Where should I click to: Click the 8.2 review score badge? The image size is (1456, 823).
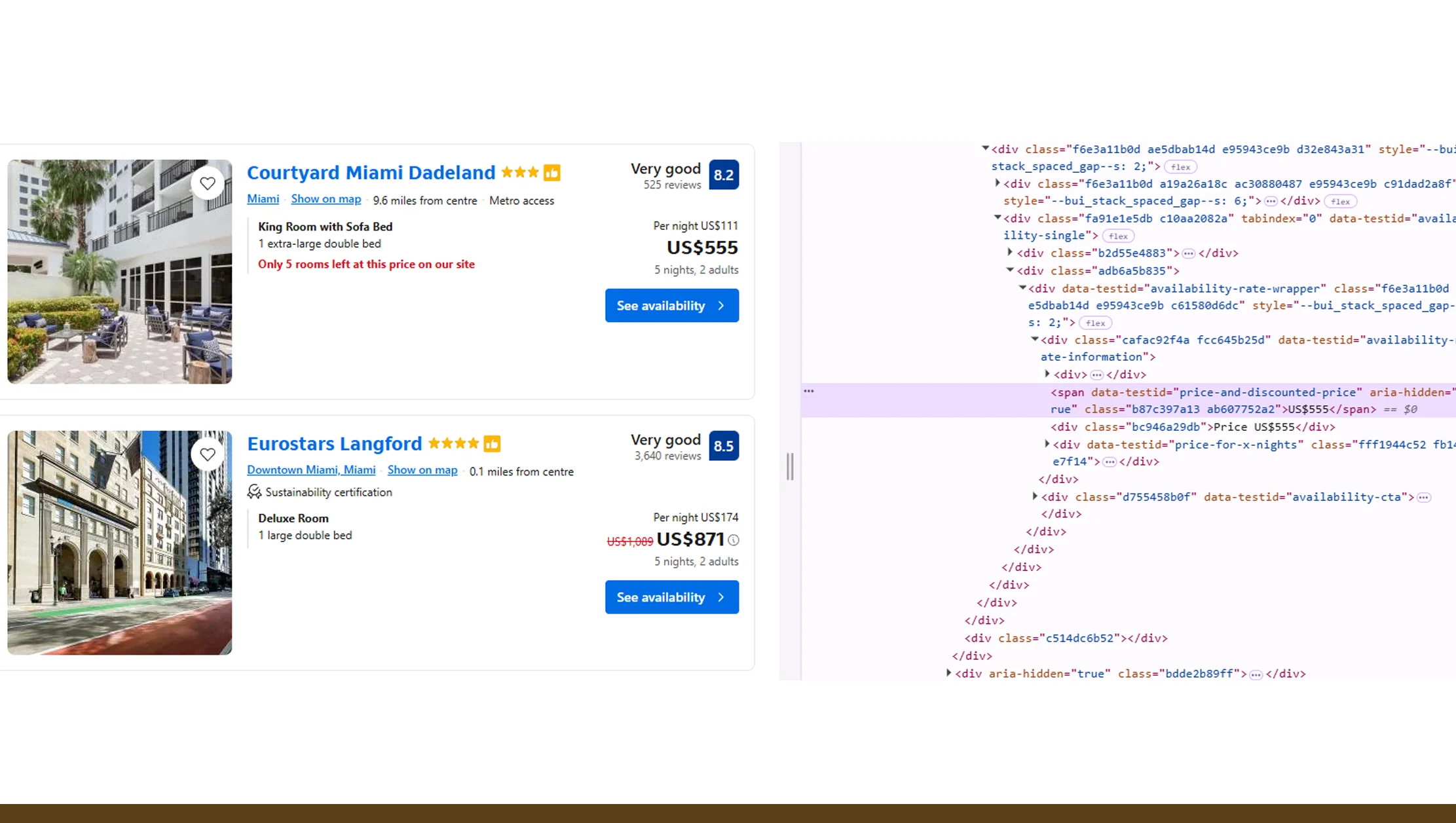[724, 175]
